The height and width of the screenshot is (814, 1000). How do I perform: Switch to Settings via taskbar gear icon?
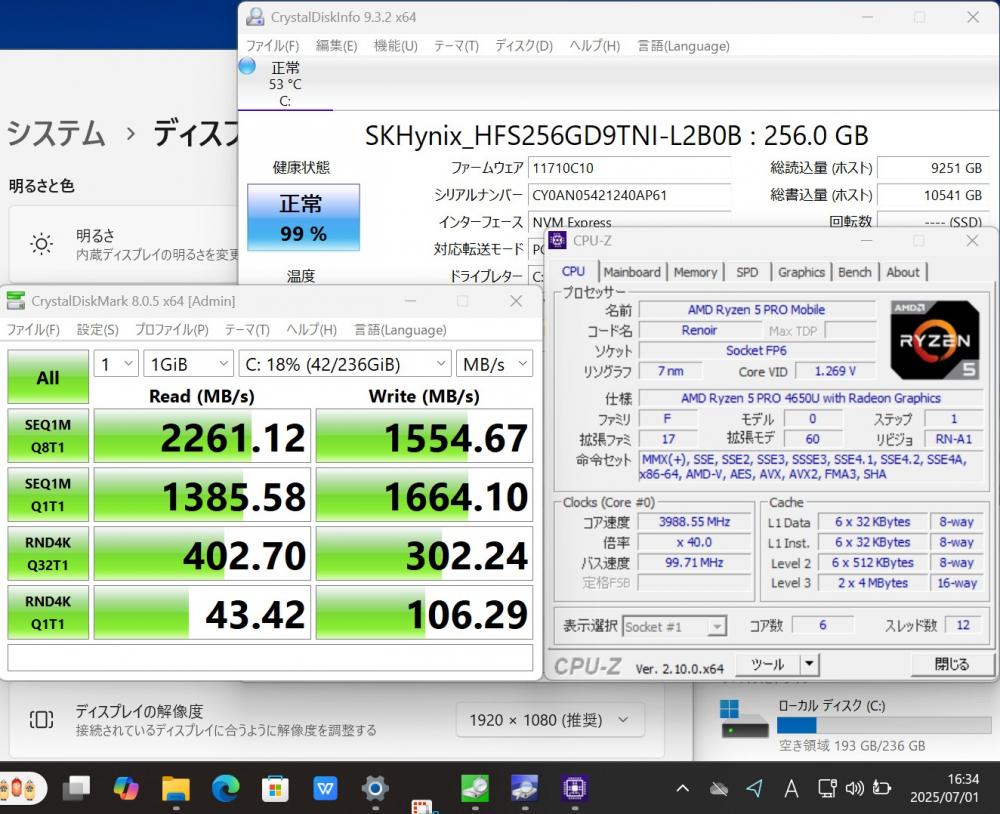(375, 788)
